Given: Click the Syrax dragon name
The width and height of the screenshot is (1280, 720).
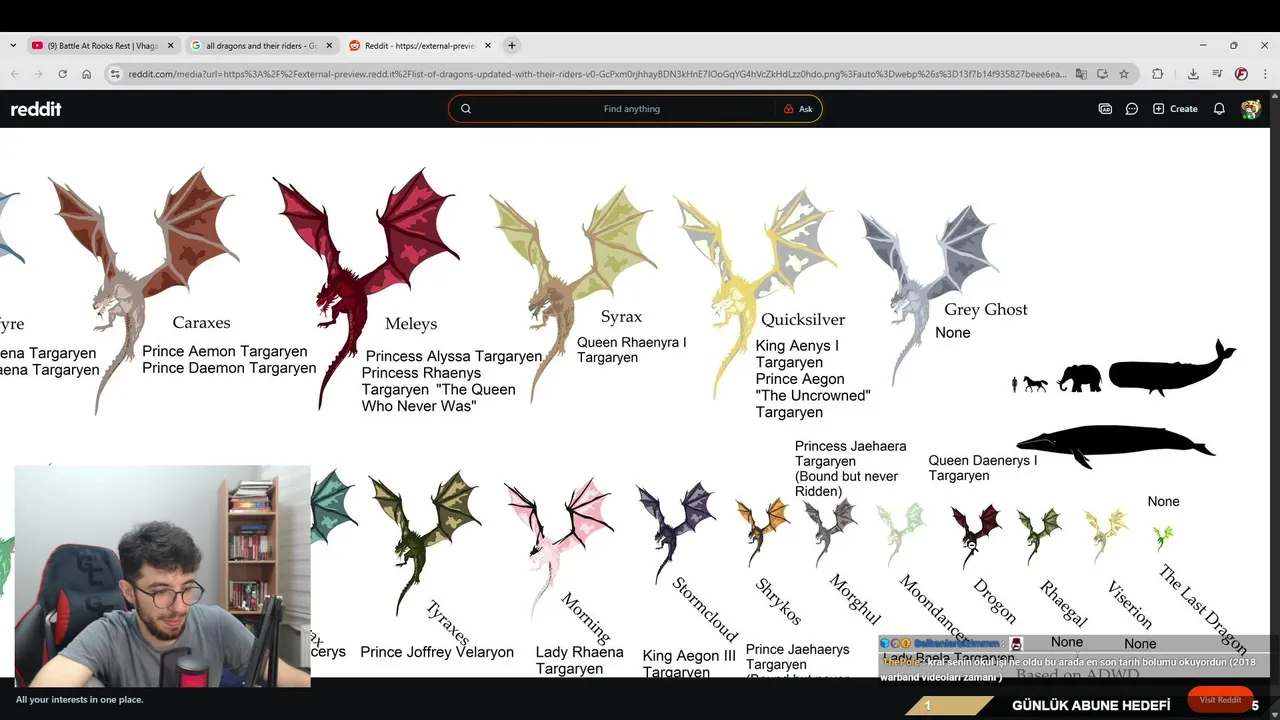Looking at the screenshot, I should (x=621, y=317).
